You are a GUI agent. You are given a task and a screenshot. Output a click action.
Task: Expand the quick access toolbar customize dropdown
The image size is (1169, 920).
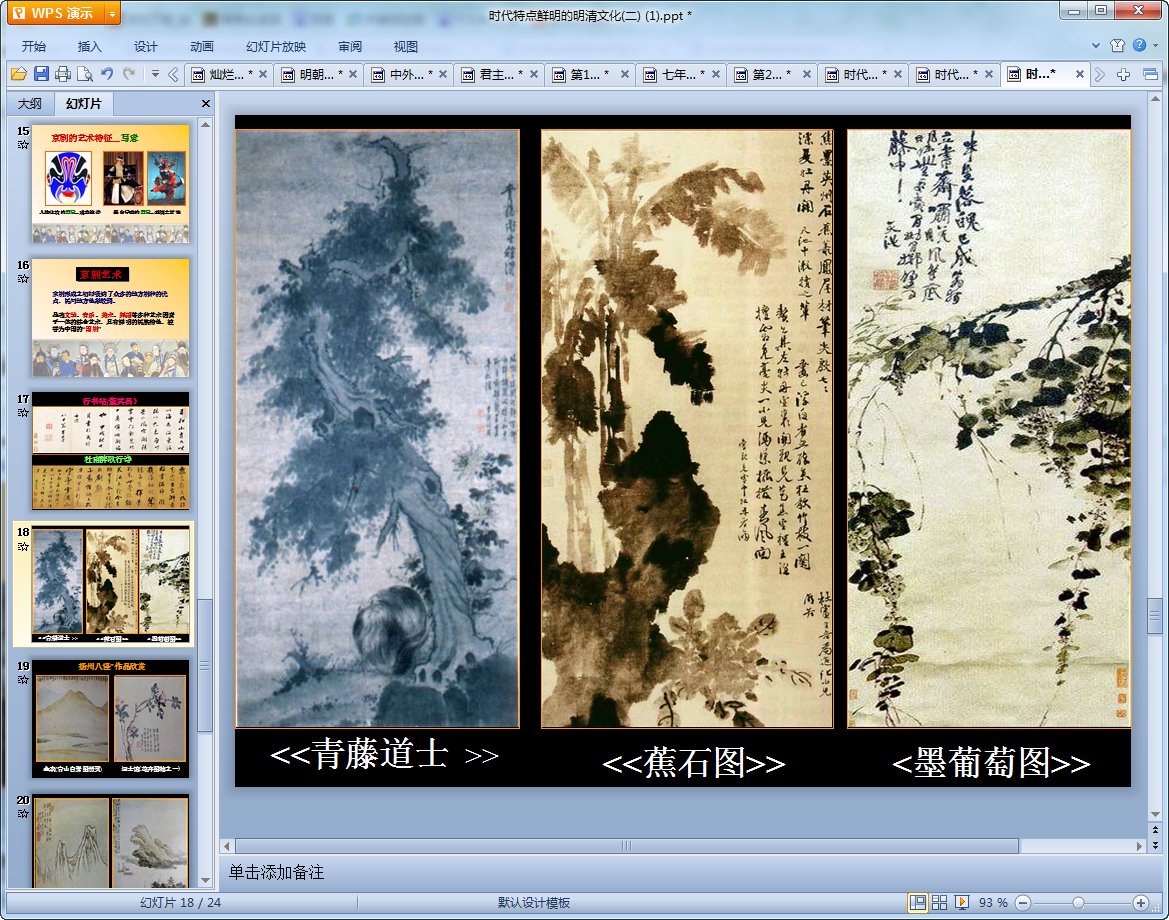tap(154, 74)
